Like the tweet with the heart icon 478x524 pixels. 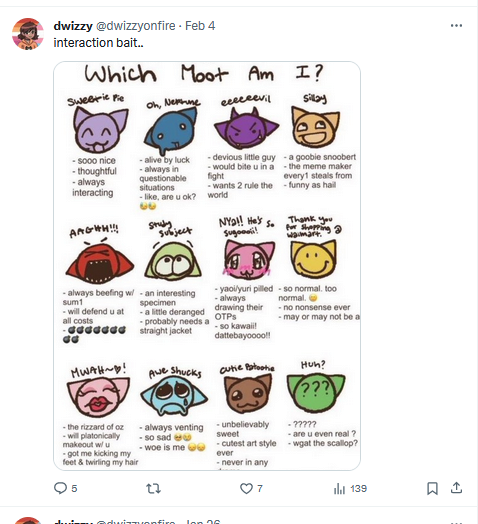pos(246,489)
